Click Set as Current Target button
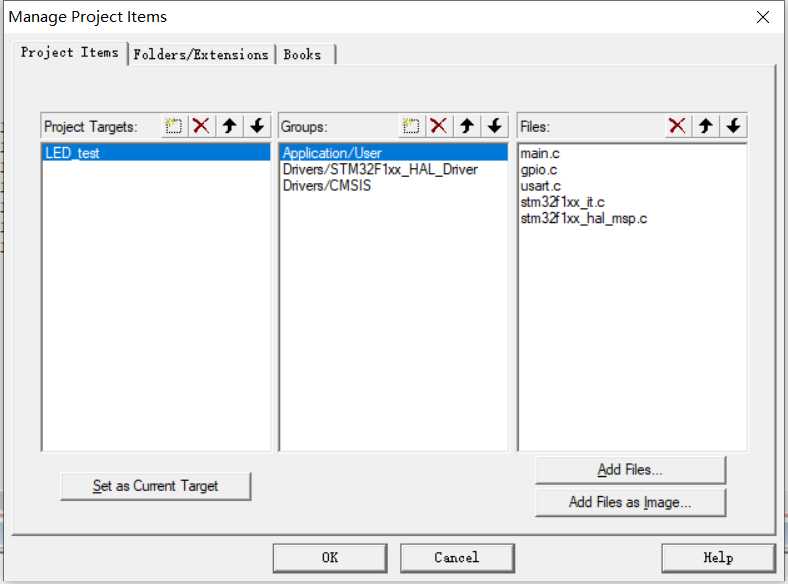788x584 pixels. point(155,486)
